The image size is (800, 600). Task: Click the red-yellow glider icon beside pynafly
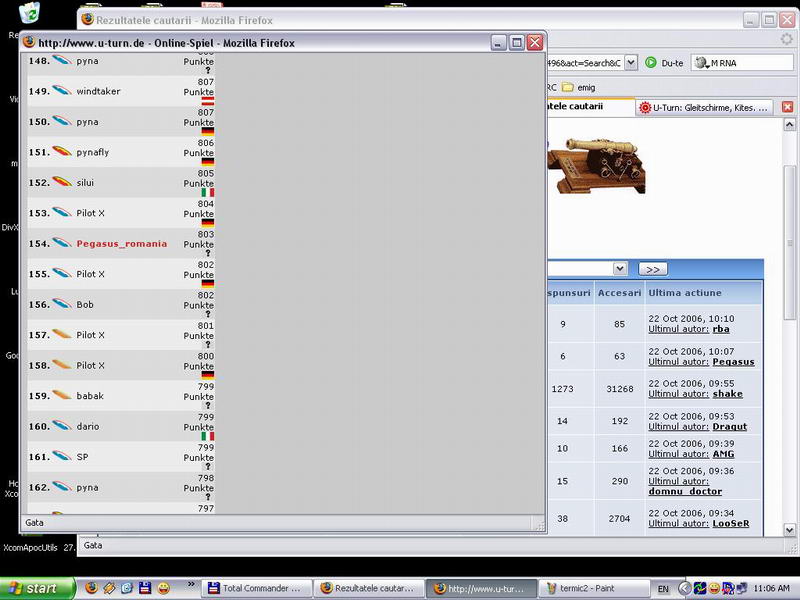tap(62, 151)
